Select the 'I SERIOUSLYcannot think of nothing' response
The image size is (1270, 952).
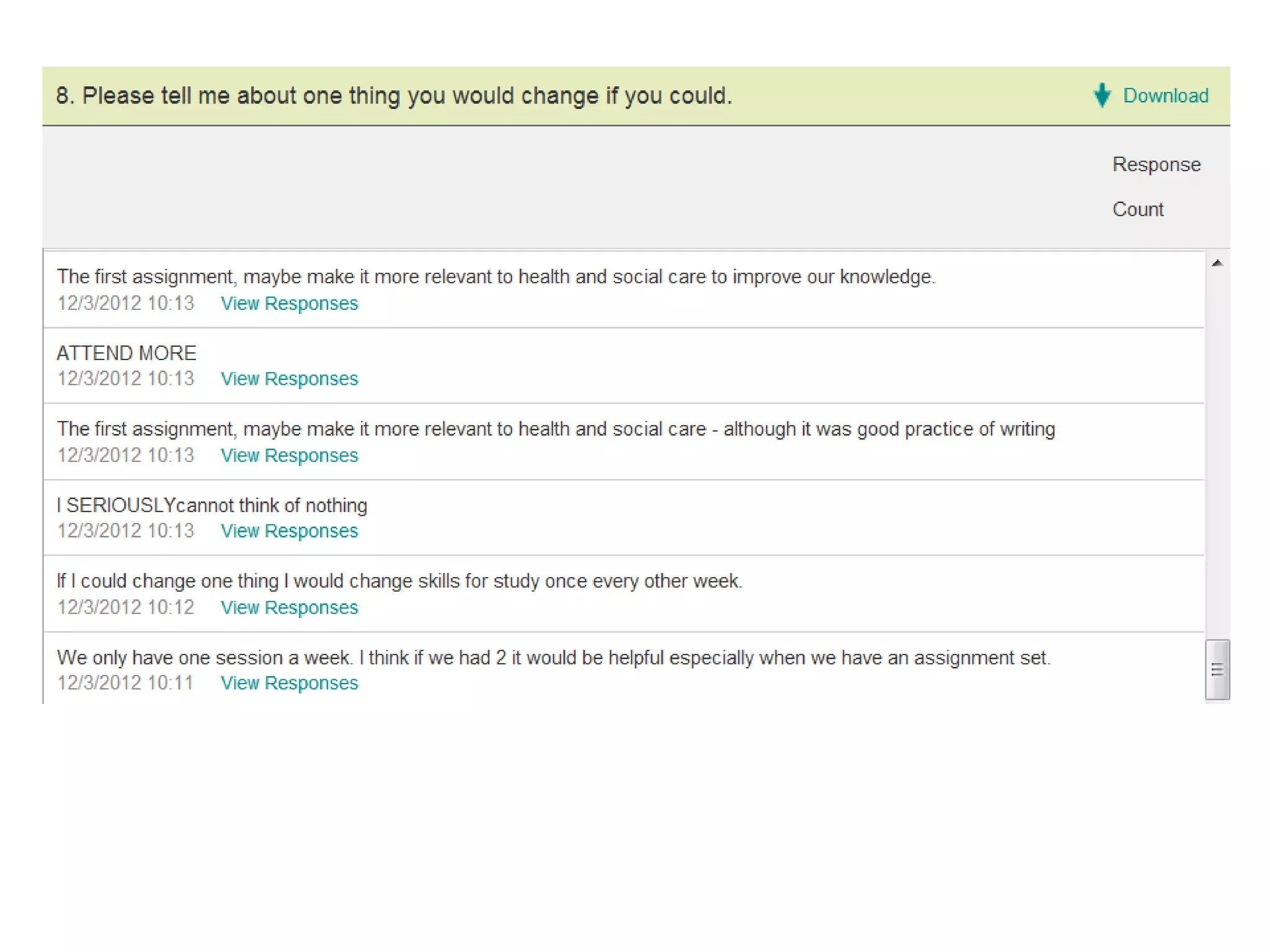point(212,506)
